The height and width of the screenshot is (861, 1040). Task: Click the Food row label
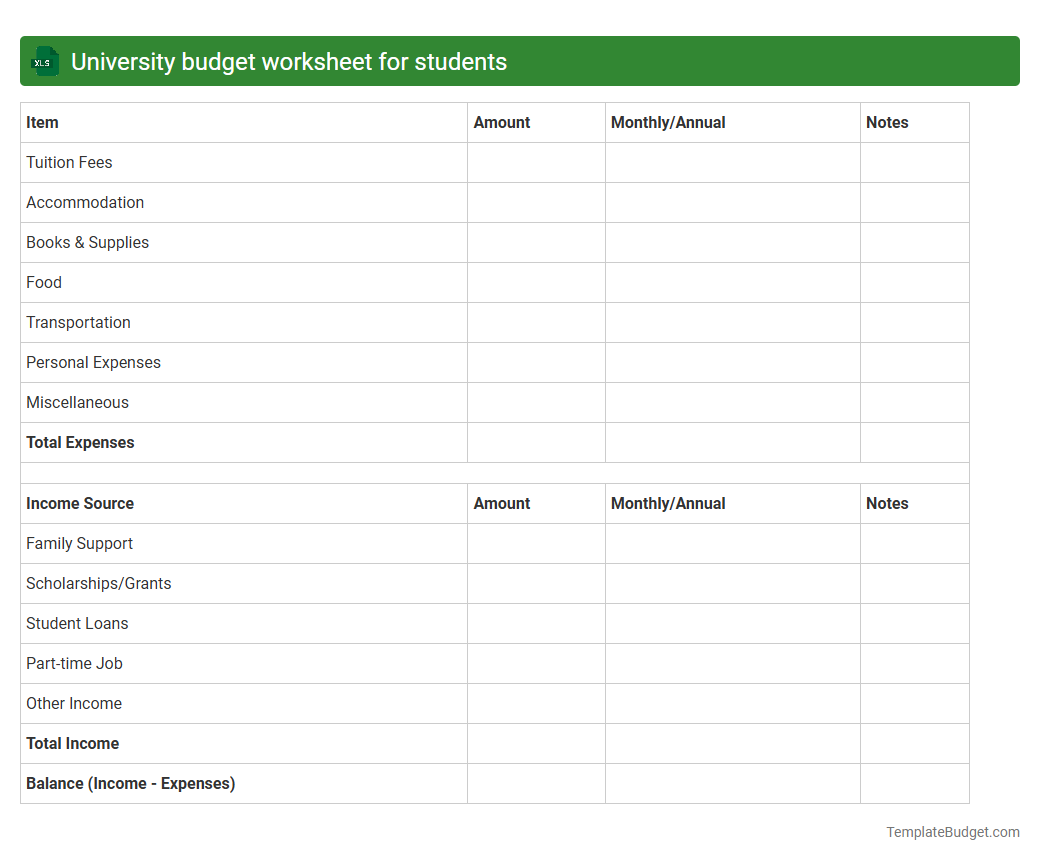pyautogui.click(x=44, y=282)
